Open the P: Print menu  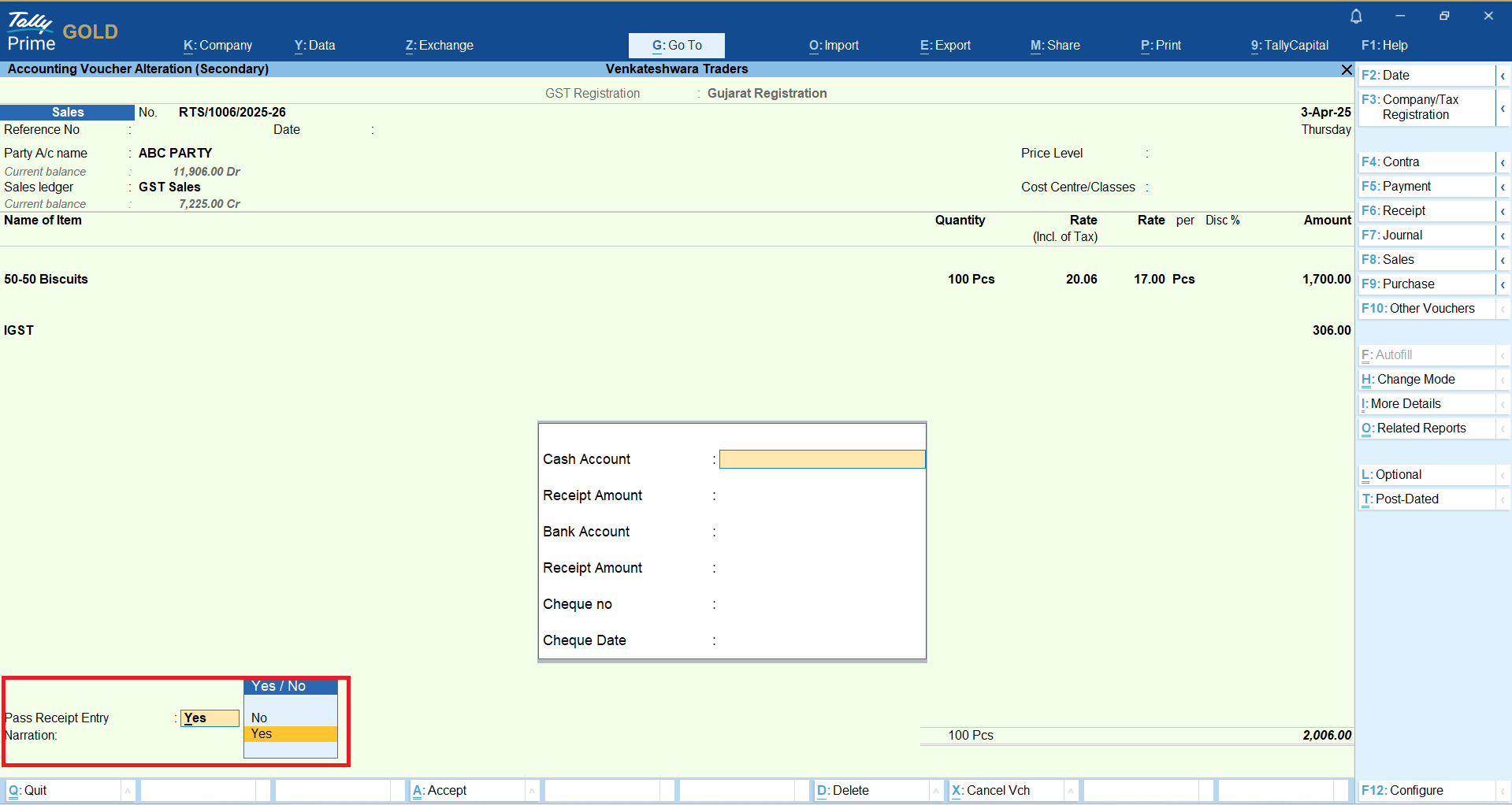(x=1161, y=46)
